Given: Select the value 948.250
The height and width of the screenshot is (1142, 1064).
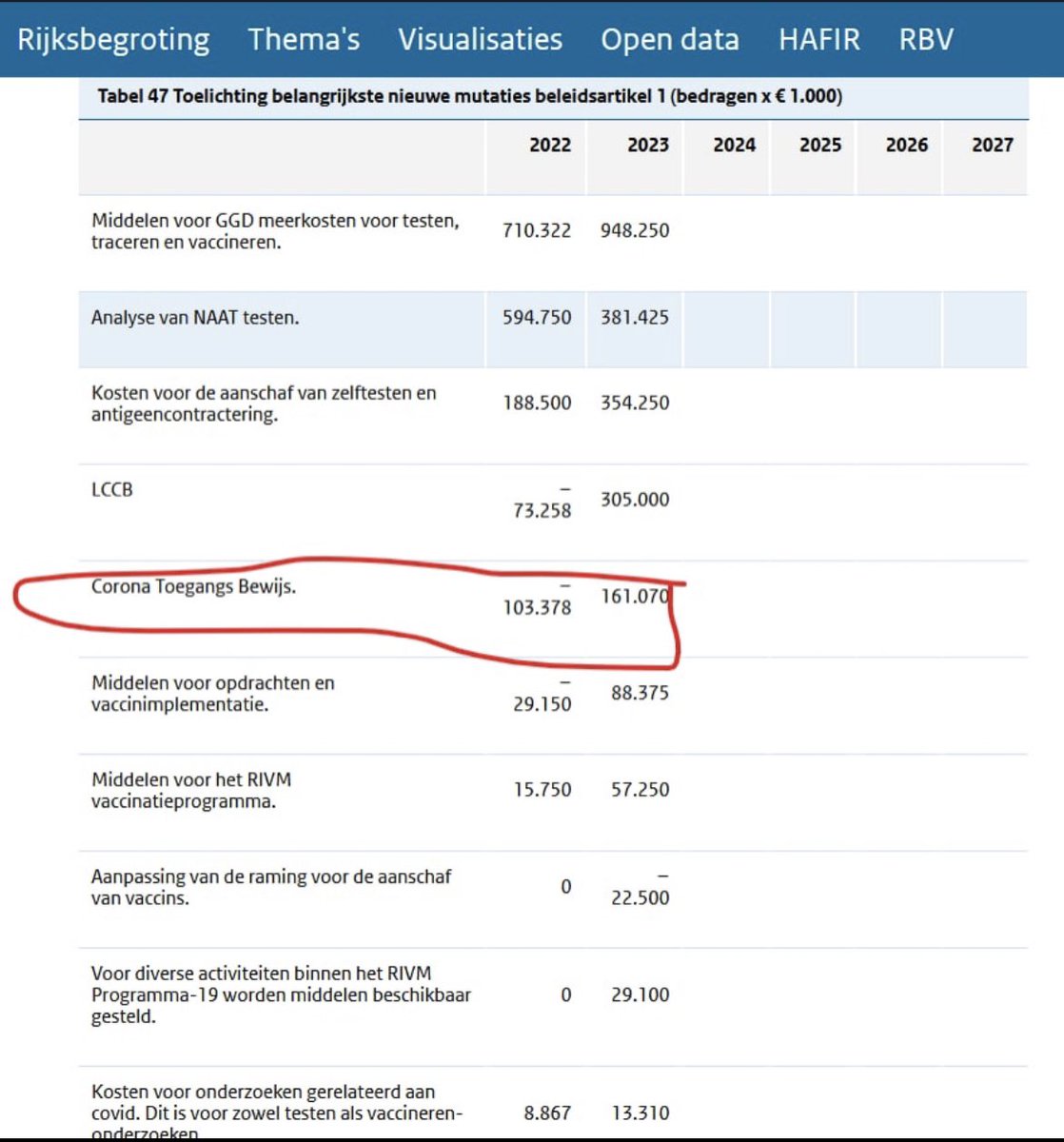Looking at the screenshot, I should (635, 230).
